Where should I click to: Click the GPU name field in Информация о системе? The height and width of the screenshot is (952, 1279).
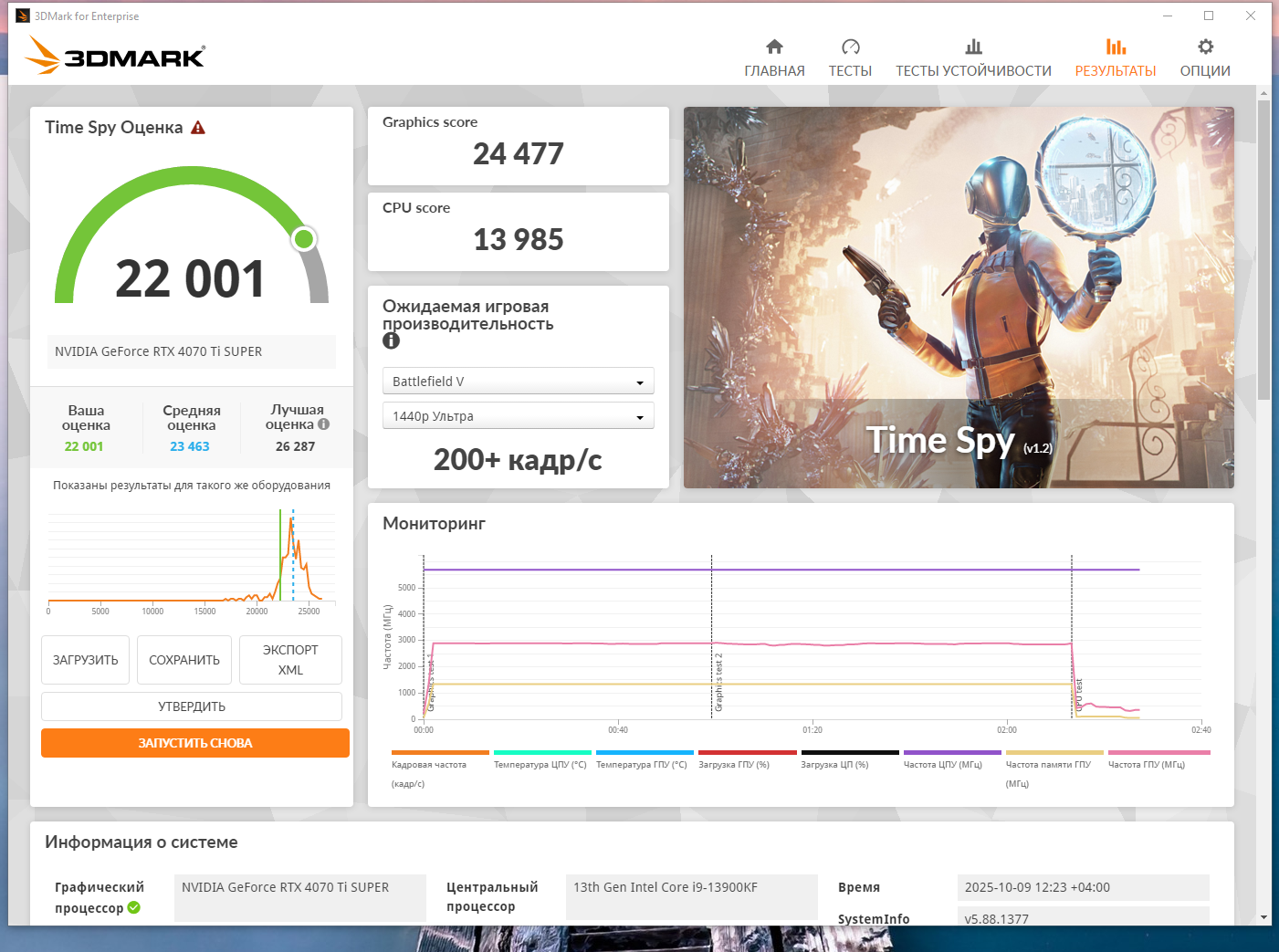pos(300,898)
